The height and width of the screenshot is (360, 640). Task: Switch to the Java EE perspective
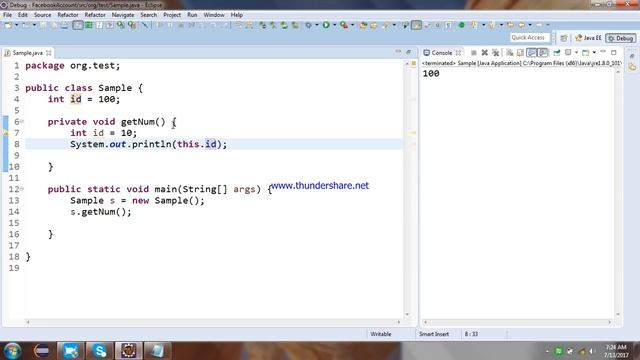point(588,38)
